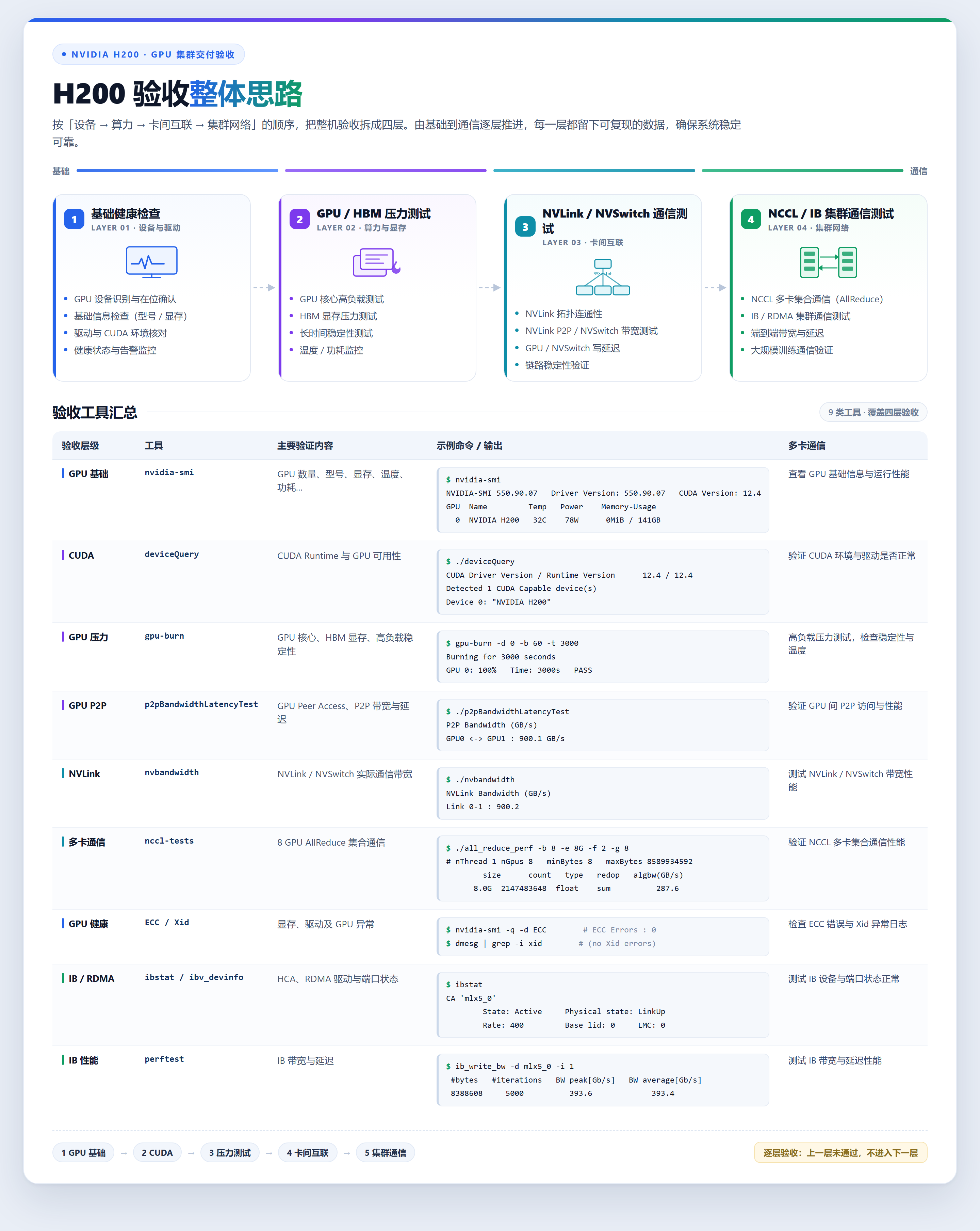
Task: Click the memory card icon in GPU / HBM card
Action: pos(377,262)
